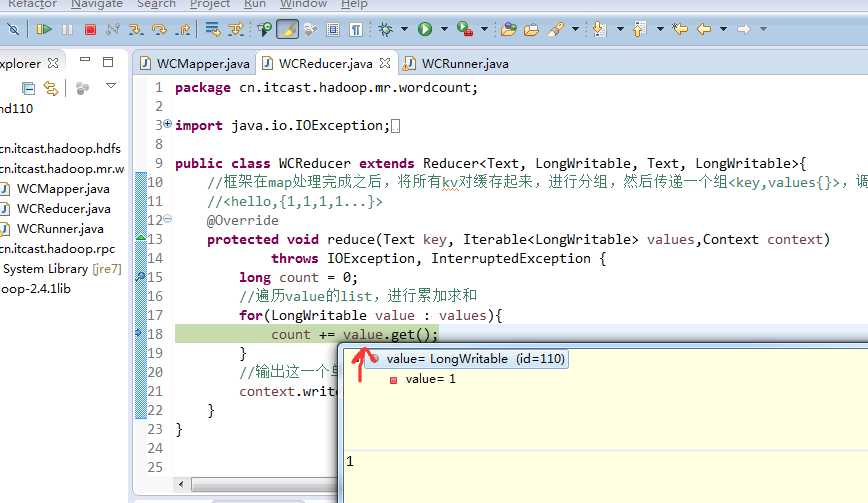Image resolution: width=868 pixels, height=503 pixels.
Task: Toggle Skip All Breakpoints
Action: pos(12,29)
